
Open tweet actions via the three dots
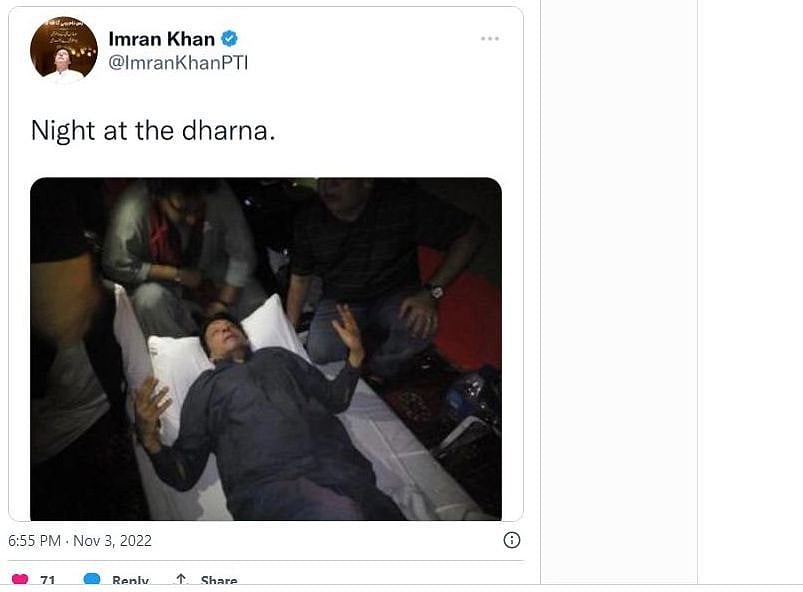point(490,37)
